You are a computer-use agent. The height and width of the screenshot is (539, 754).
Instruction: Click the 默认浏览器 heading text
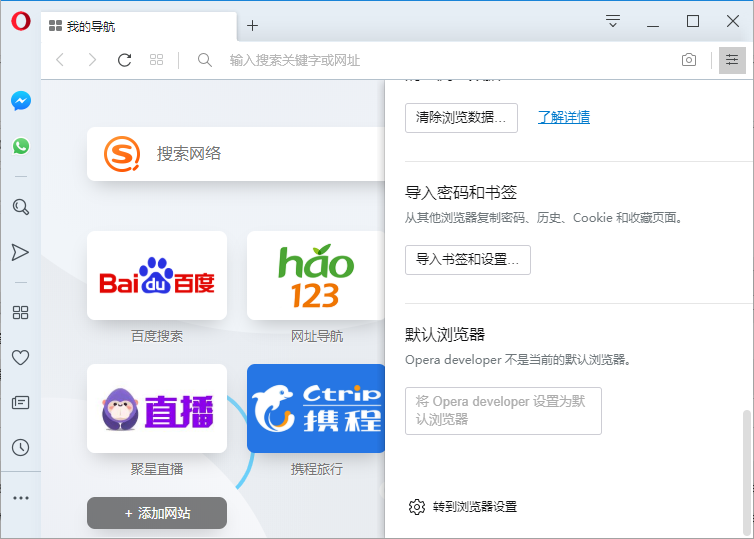click(445, 334)
